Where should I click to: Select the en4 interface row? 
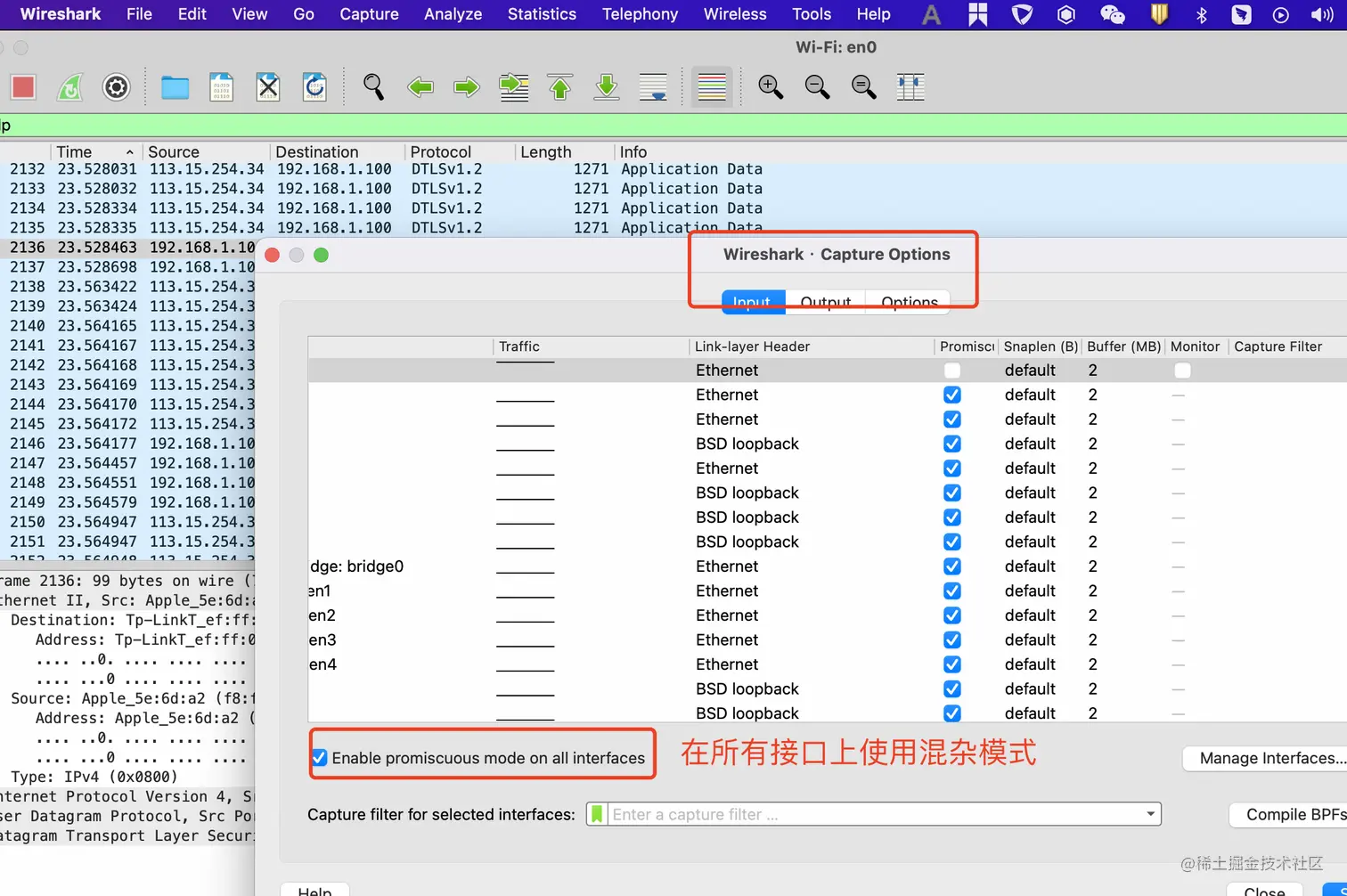pyautogui.click(x=828, y=664)
